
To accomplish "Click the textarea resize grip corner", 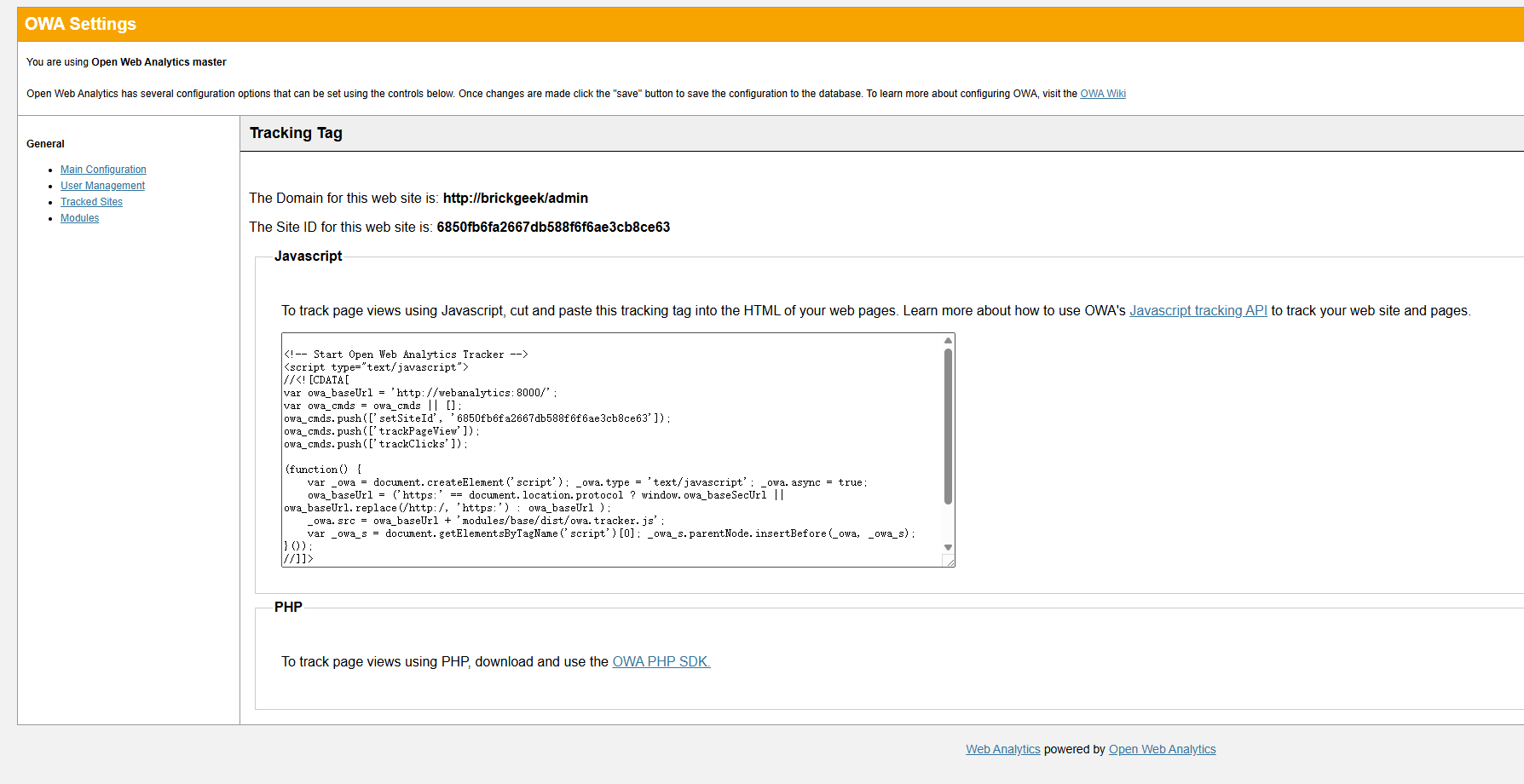I will pos(949,561).
